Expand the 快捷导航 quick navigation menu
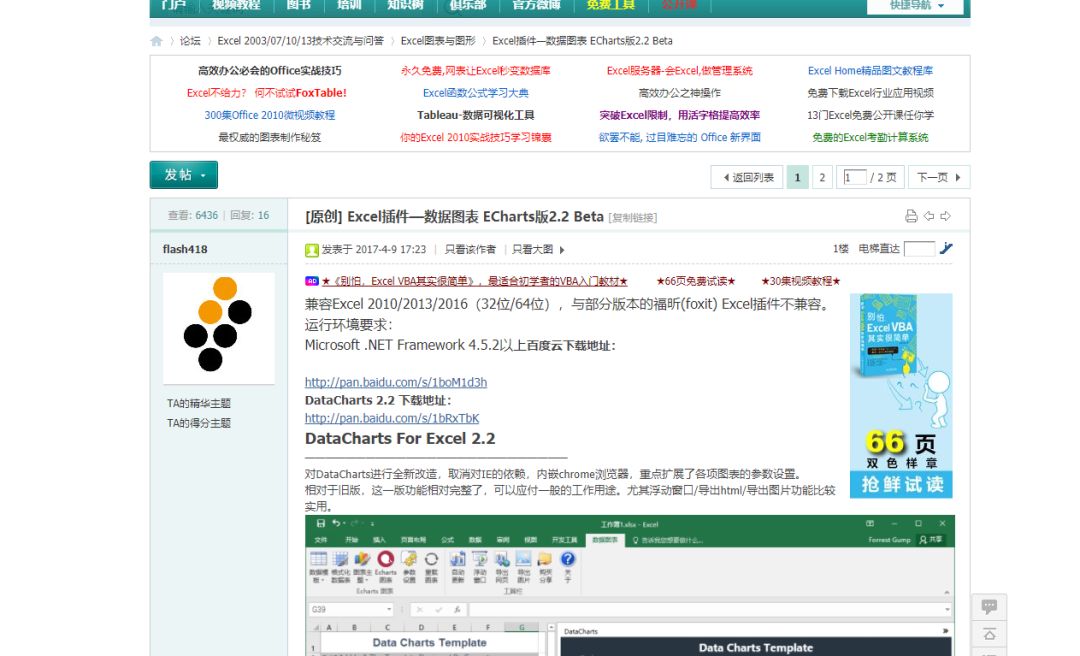The width and height of the screenshot is (1080, 656). click(916, 6)
